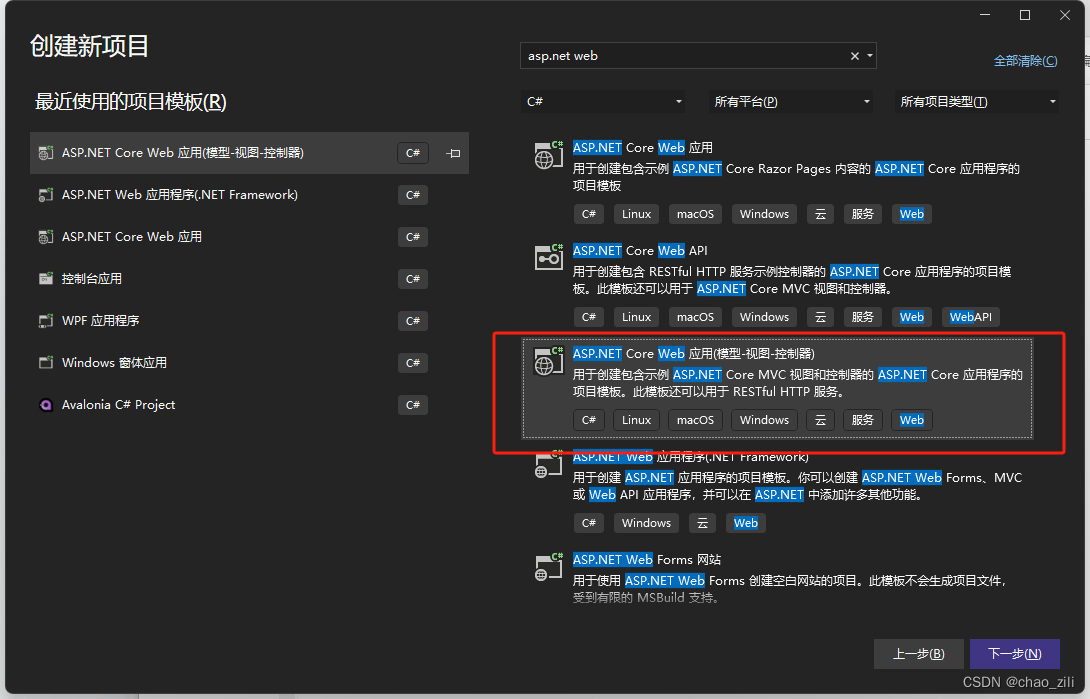Click Web tag under MVC 模型-视图-控制器 result
This screenshot has height=699, width=1090.
tap(911, 420)
